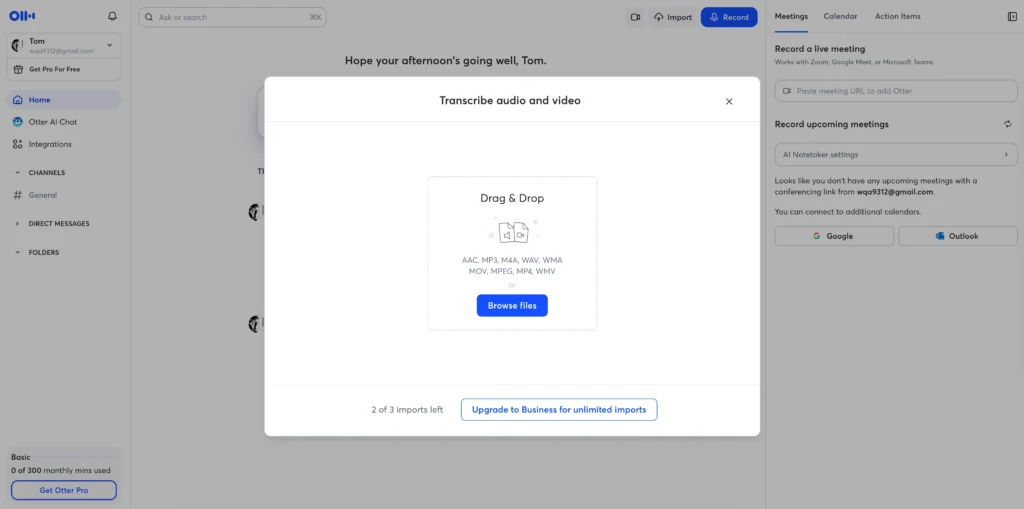Image resolution: width=1024 pixels, height=509 pixels.
Task: Open AI Notetaker settings
Action: tap(896, 155)
